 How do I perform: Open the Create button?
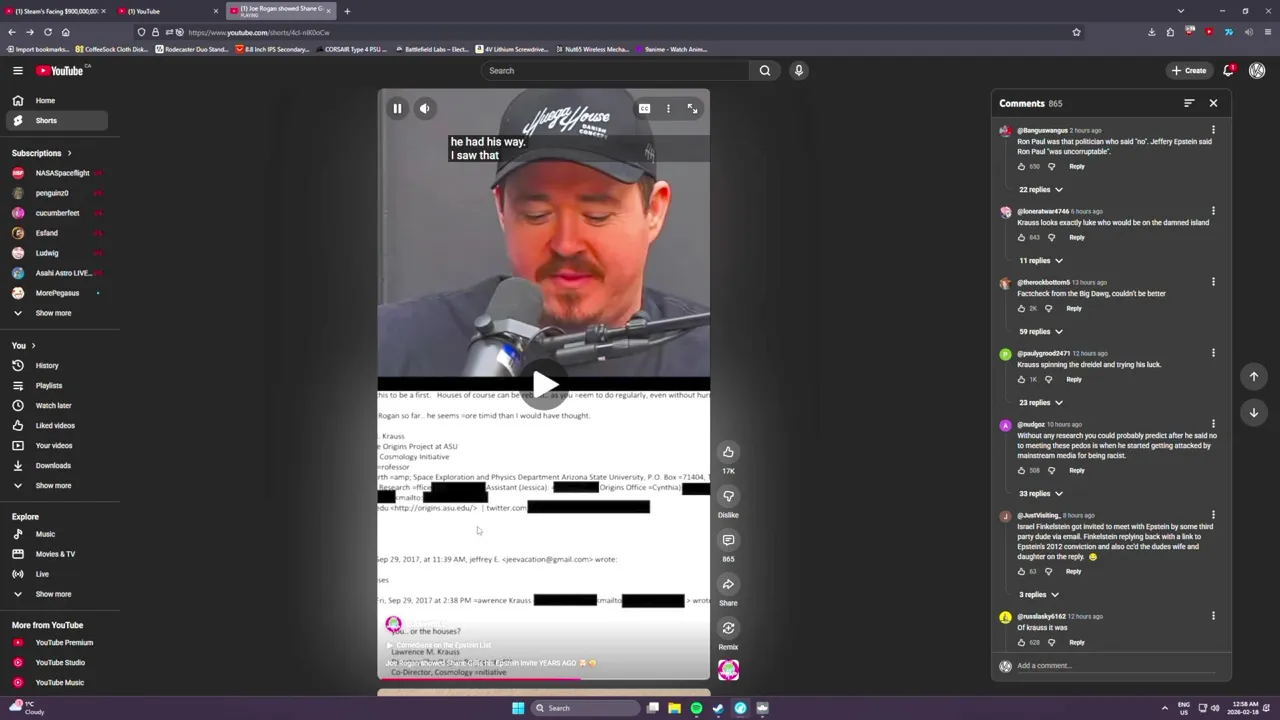(x=1189, y=70)
